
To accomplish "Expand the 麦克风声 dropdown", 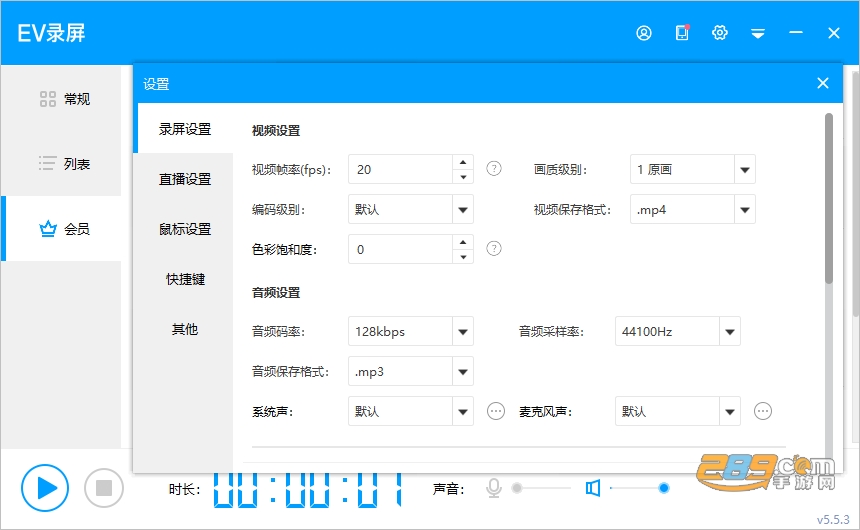I will coord(729,411).
